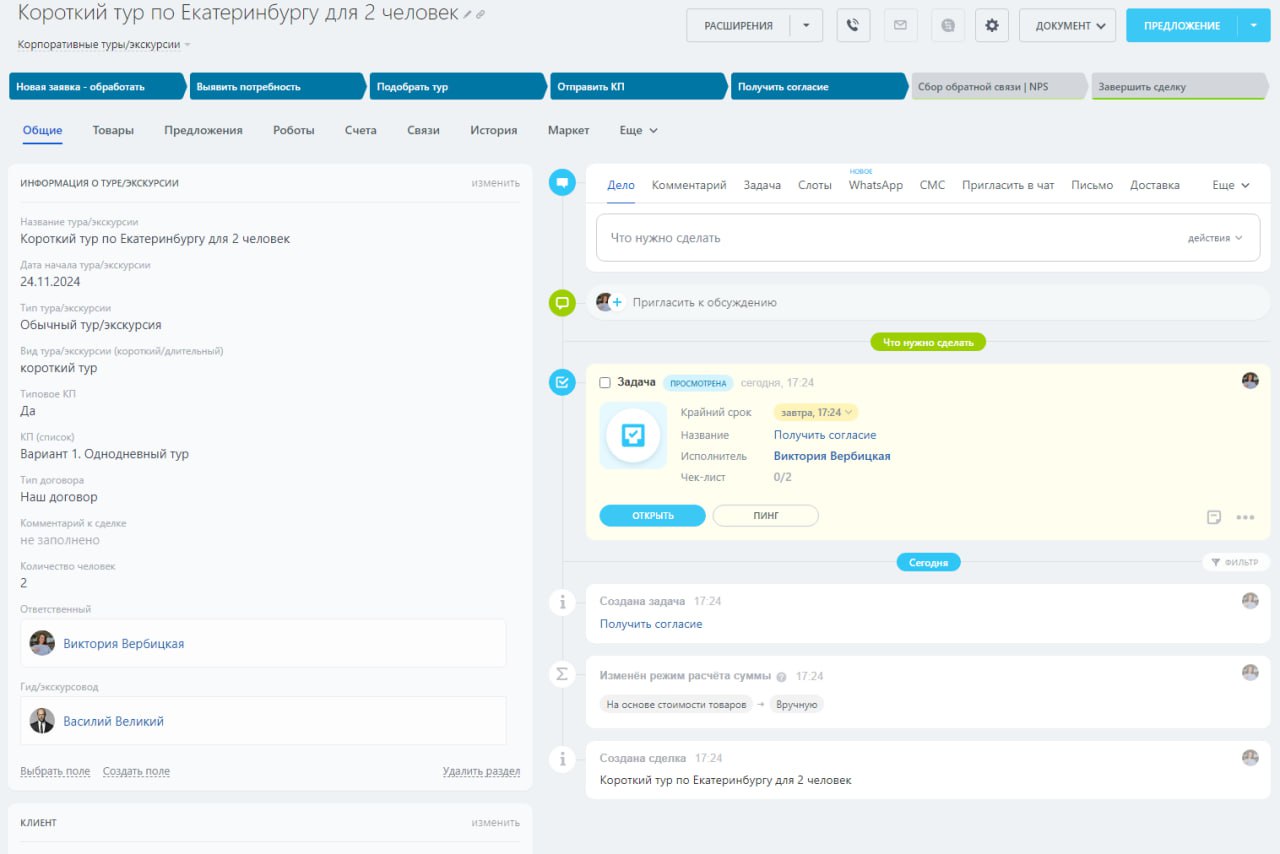
Task: Open settings via the gear icon
Action: 992,26
